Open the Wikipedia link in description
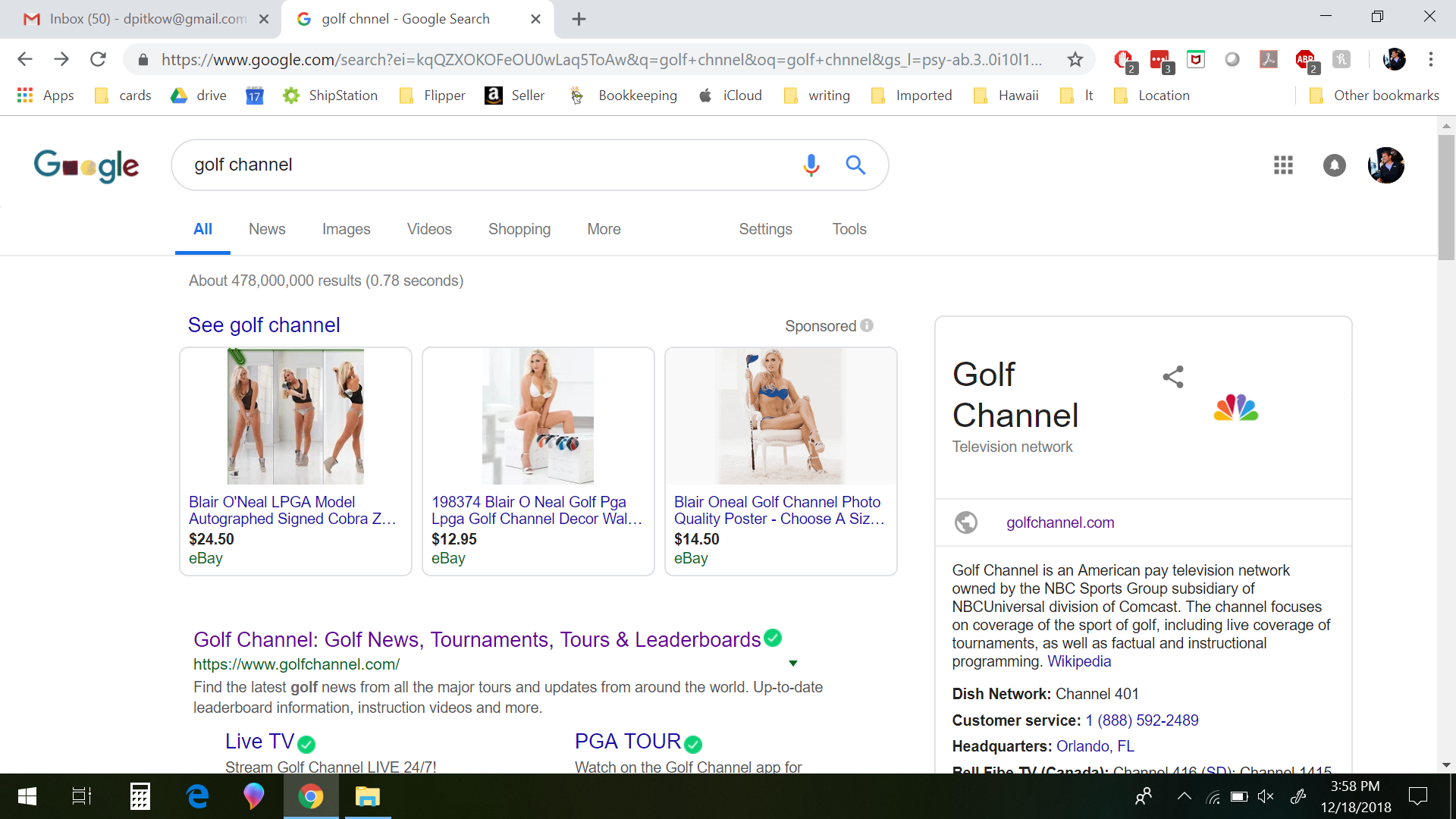 [1078, 661]
